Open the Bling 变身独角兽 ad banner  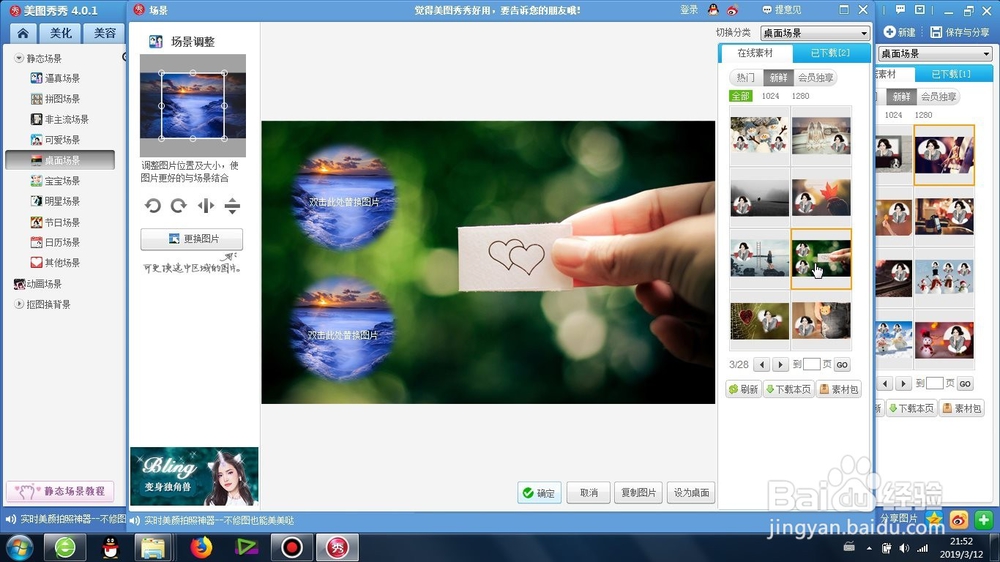tap(195, 477)
